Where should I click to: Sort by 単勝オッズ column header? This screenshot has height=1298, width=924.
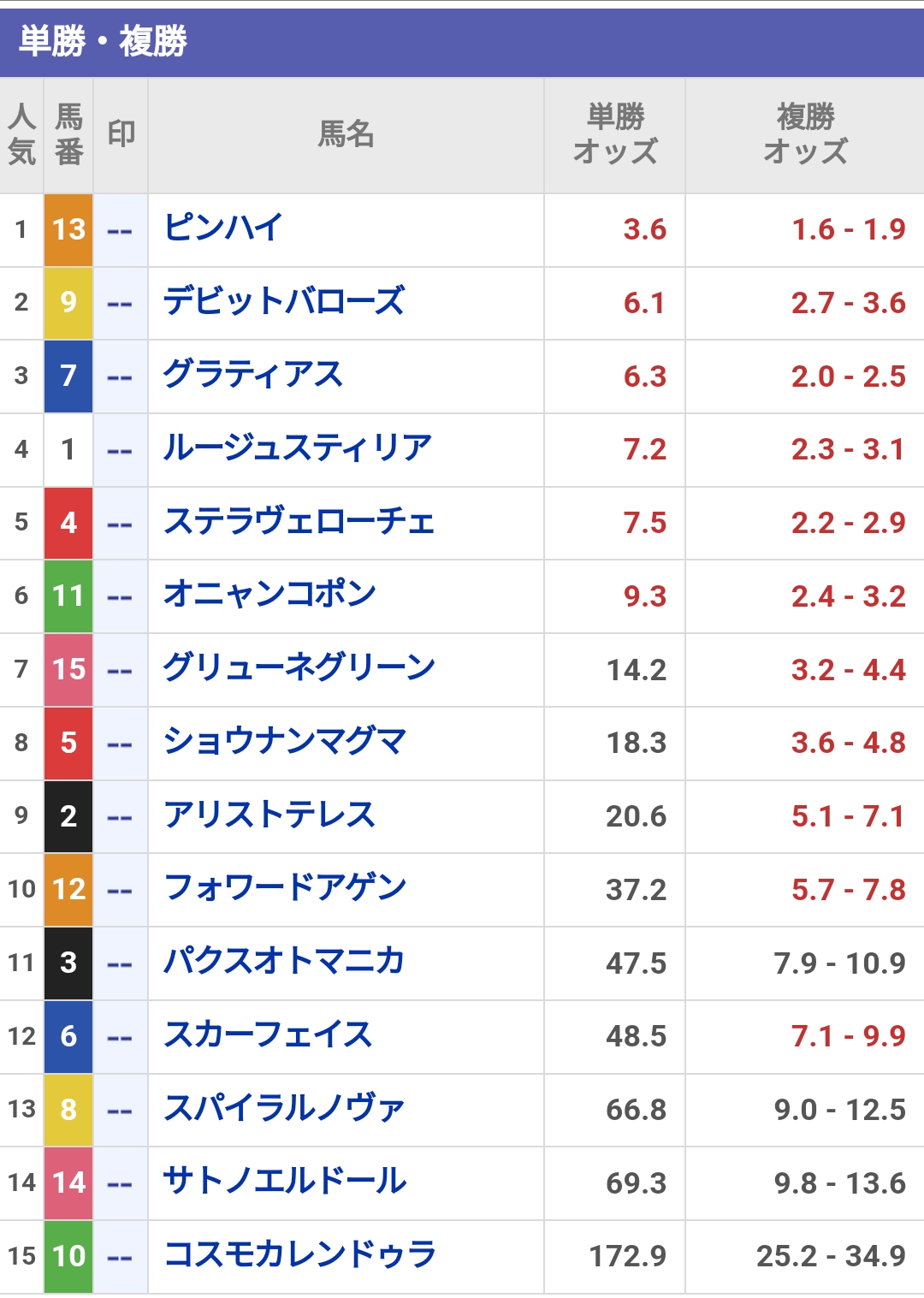(614, 134)
